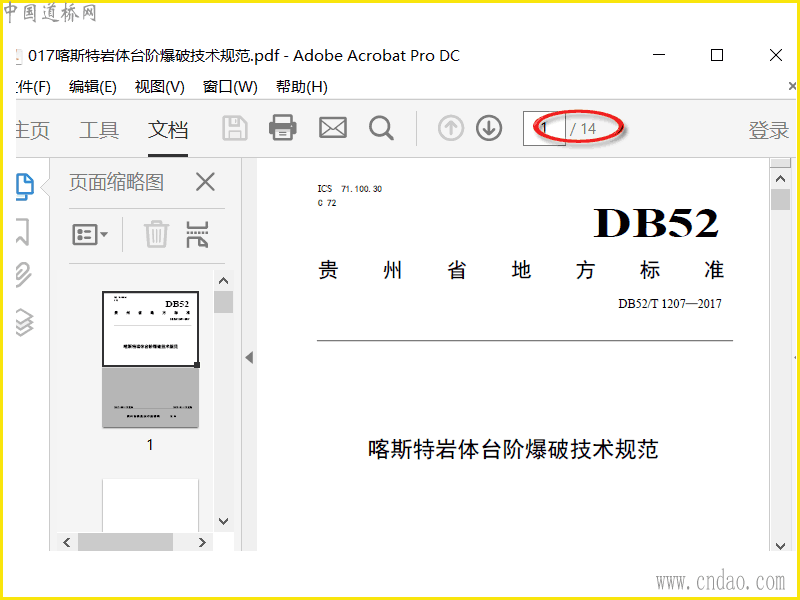The width and height of the screenshot is (800, 600).
Task: Delete selected page with trash icon
Action: [x=156, y=234]
